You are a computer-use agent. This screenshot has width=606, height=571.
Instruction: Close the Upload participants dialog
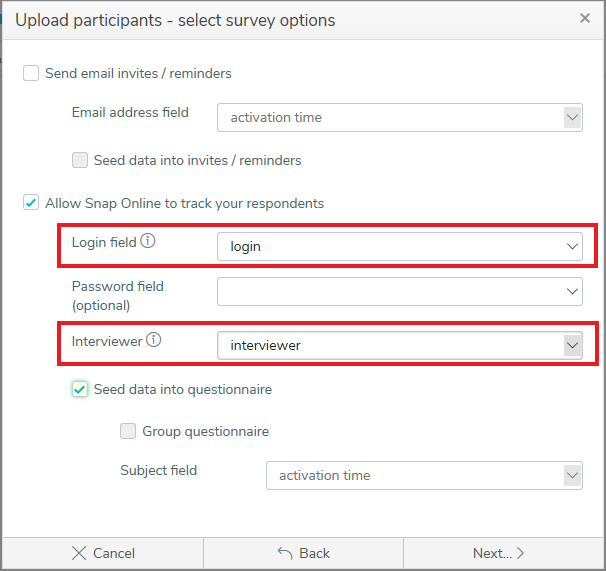coord(585,18)
